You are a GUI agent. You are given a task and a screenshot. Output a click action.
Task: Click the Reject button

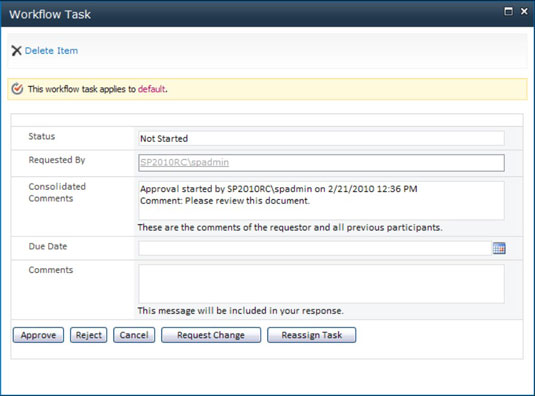point(89,335)
